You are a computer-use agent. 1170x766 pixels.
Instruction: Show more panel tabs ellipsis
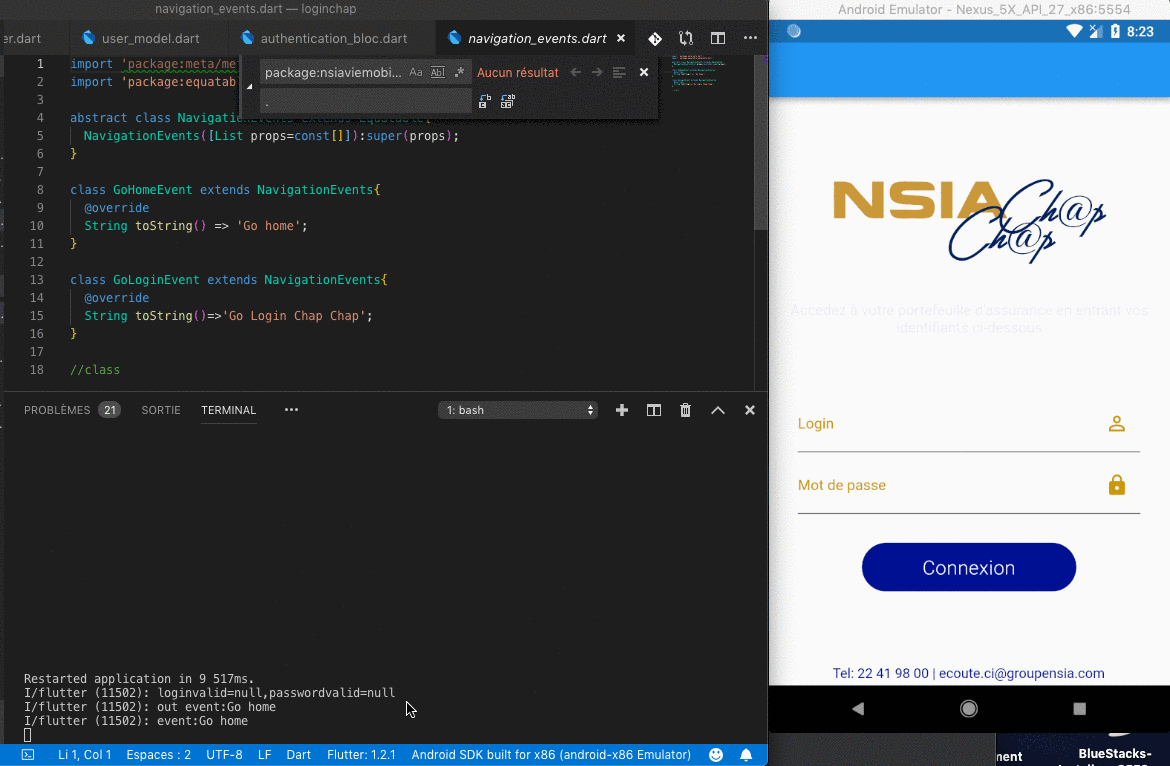(291, 409)
